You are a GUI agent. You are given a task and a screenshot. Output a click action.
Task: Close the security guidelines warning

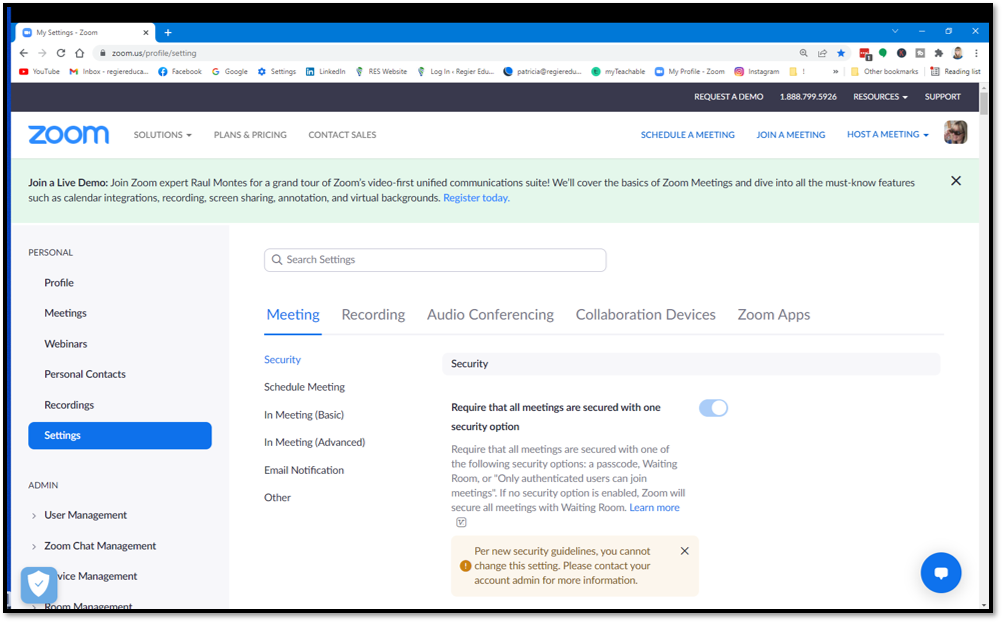click(684, 551)
